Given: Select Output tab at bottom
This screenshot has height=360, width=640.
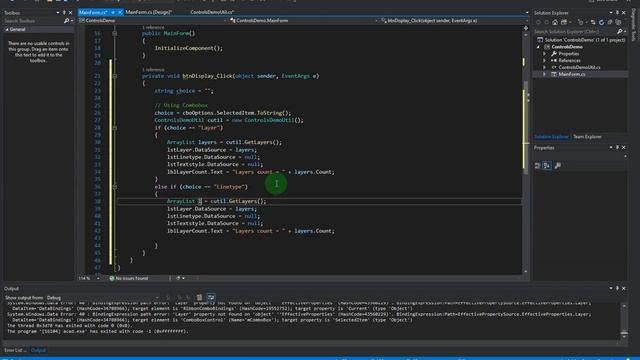Looking at the screenshot, I should coord(38,350).
